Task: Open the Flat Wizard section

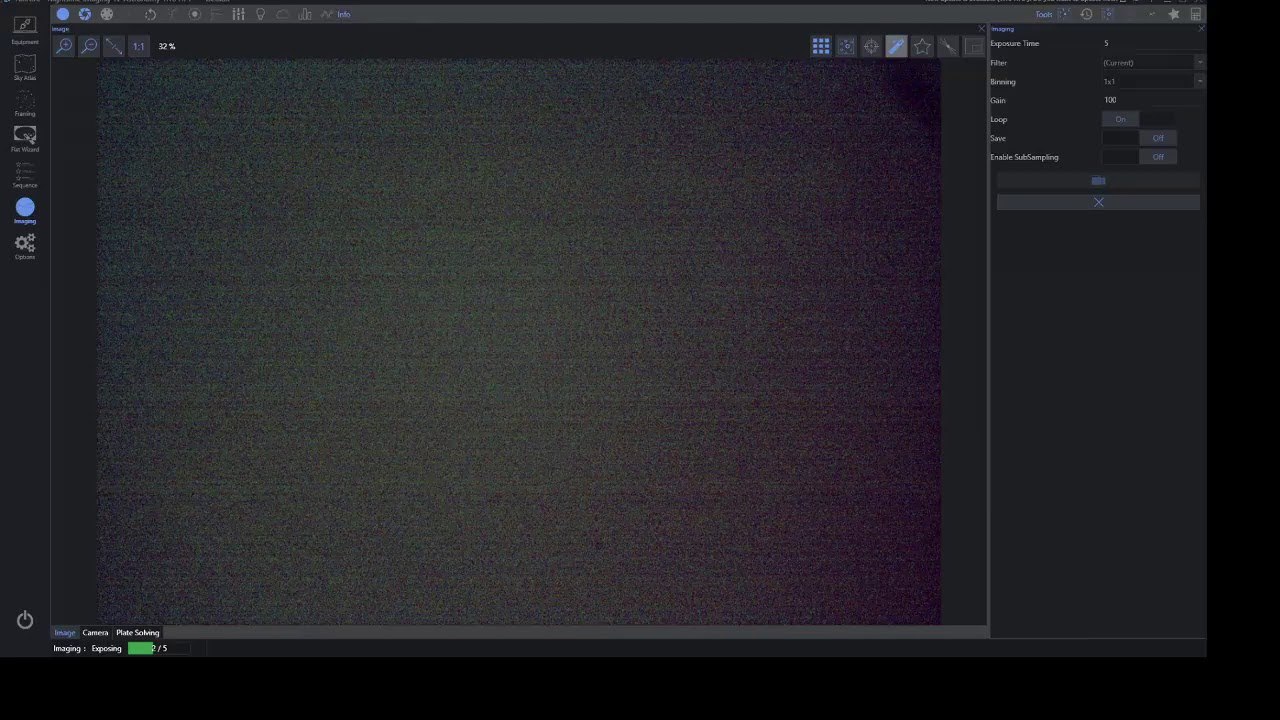Action: point(25,139)
